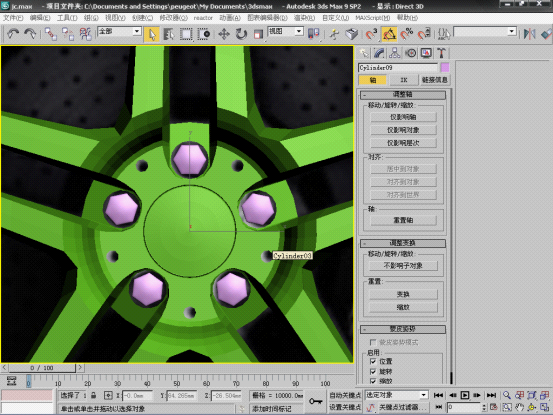Viewport: 553px width, 415px height.
Task: Switch to the IK tab
Action: (x=403, y=80)
